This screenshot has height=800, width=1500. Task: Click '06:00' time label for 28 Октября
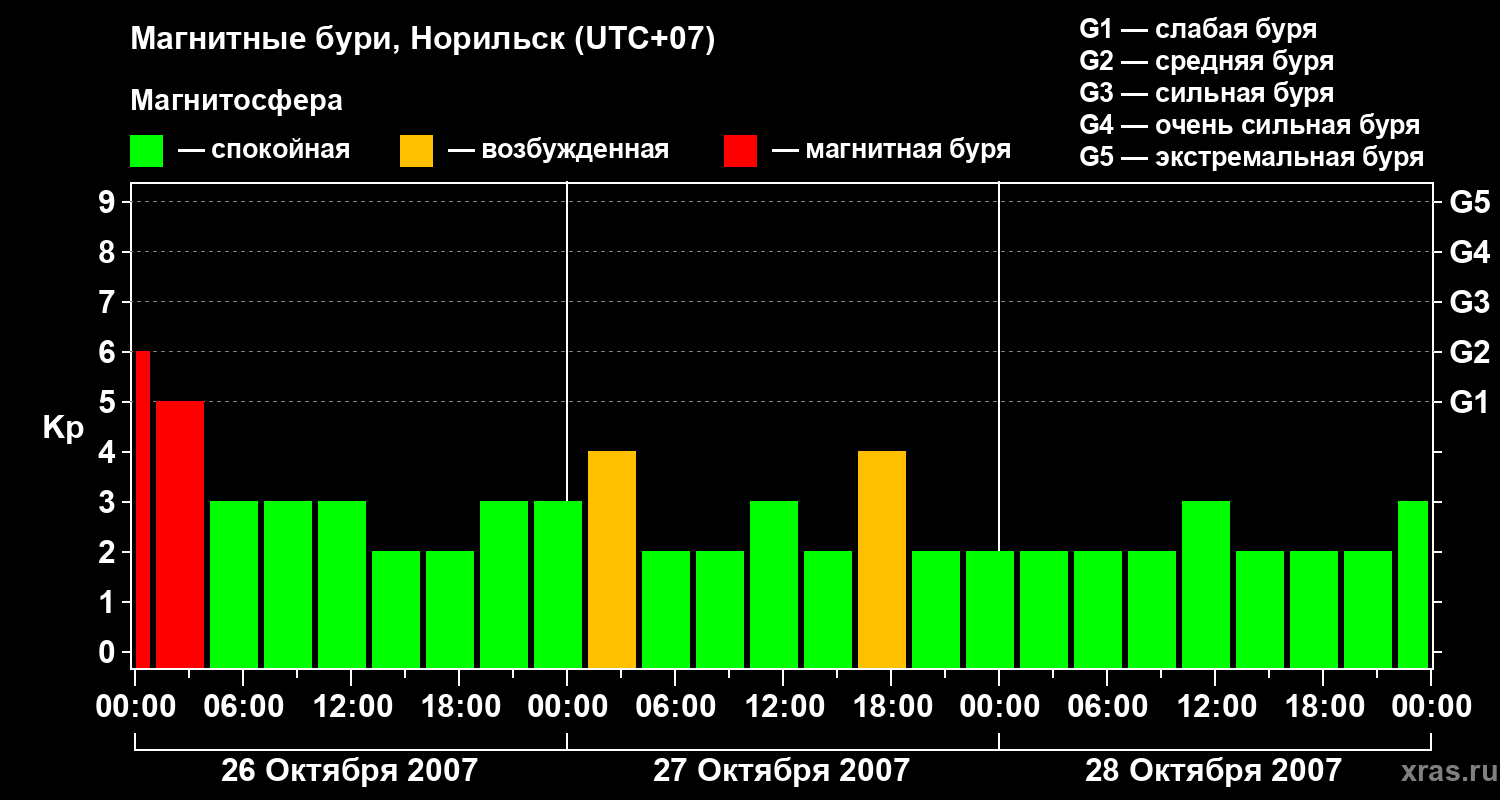tap(1107, 707)
